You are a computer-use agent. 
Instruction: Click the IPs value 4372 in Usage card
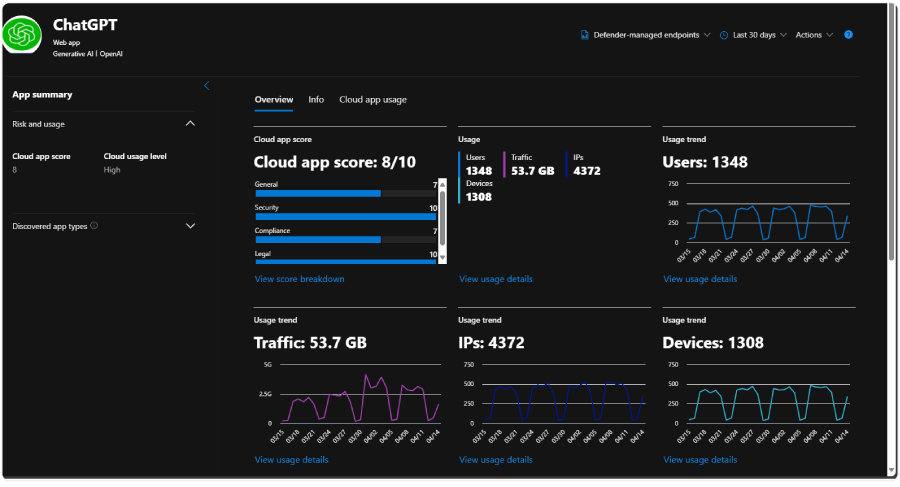coord(587,171)
